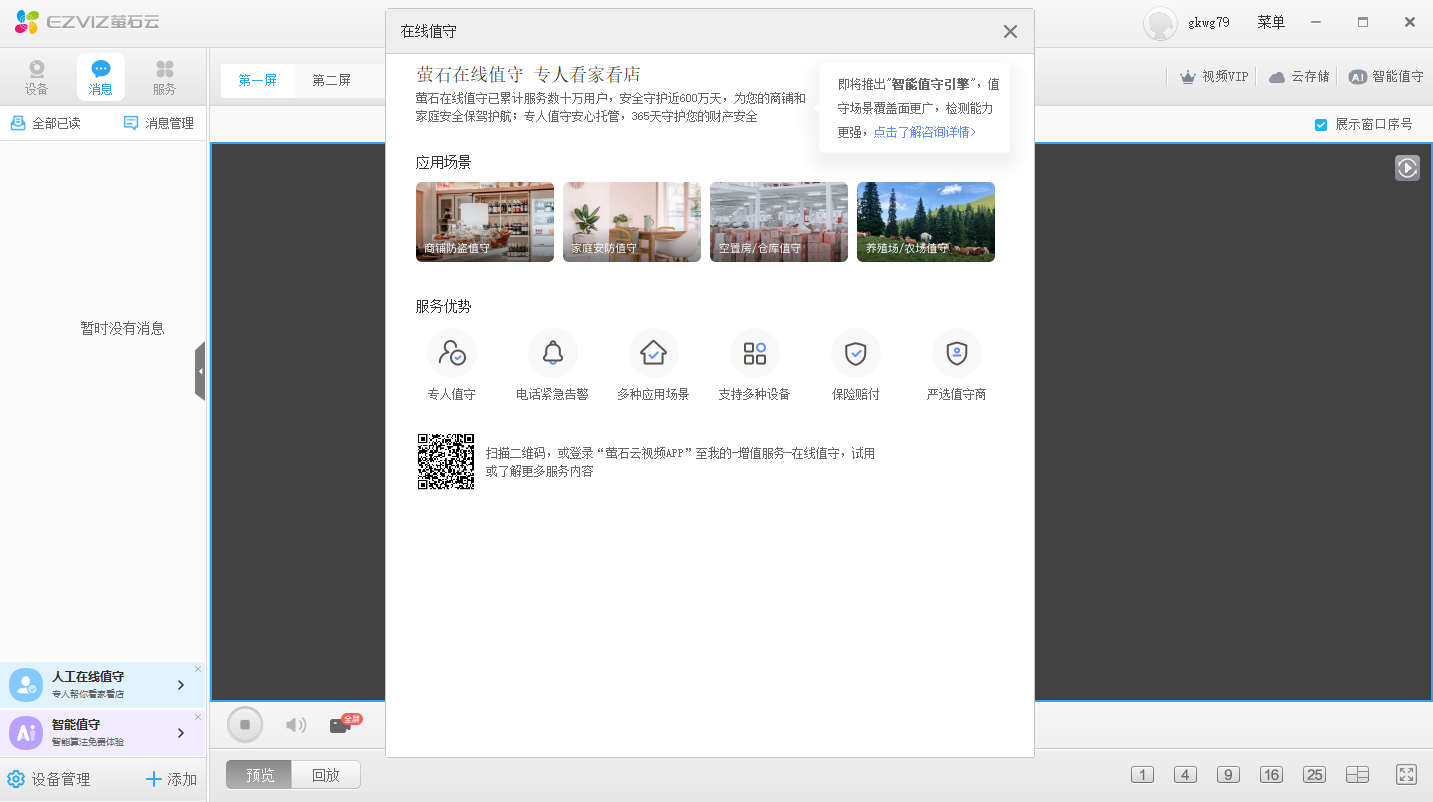The width and height of the screenshot is (1433, 802).
Task: Open the 养殖场/农场值守 scenario thumbnail
Action: click(x=926, y=222)
